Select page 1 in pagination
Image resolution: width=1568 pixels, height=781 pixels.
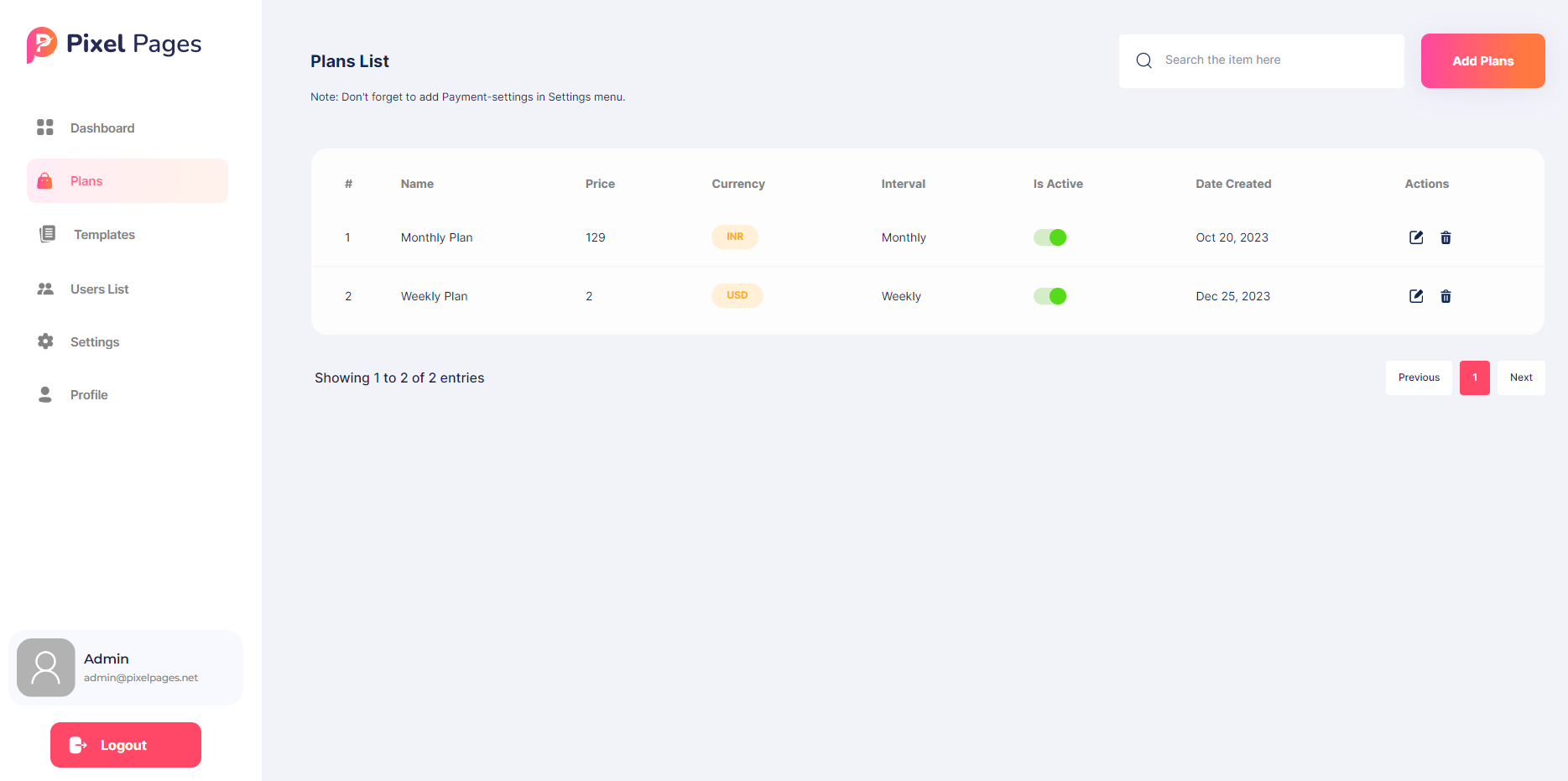1474,377
